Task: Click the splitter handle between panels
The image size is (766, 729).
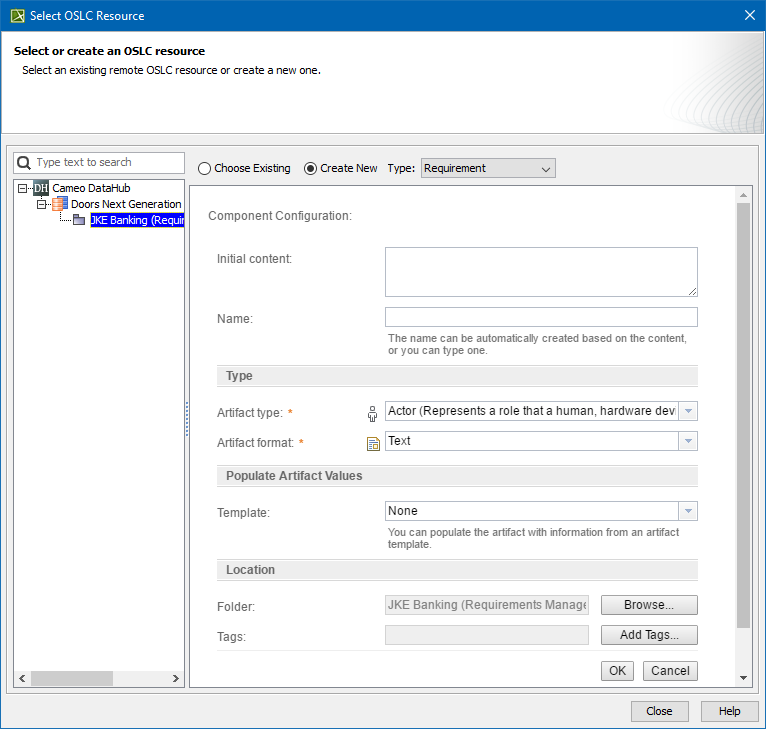Action: (x=187, y=419)
